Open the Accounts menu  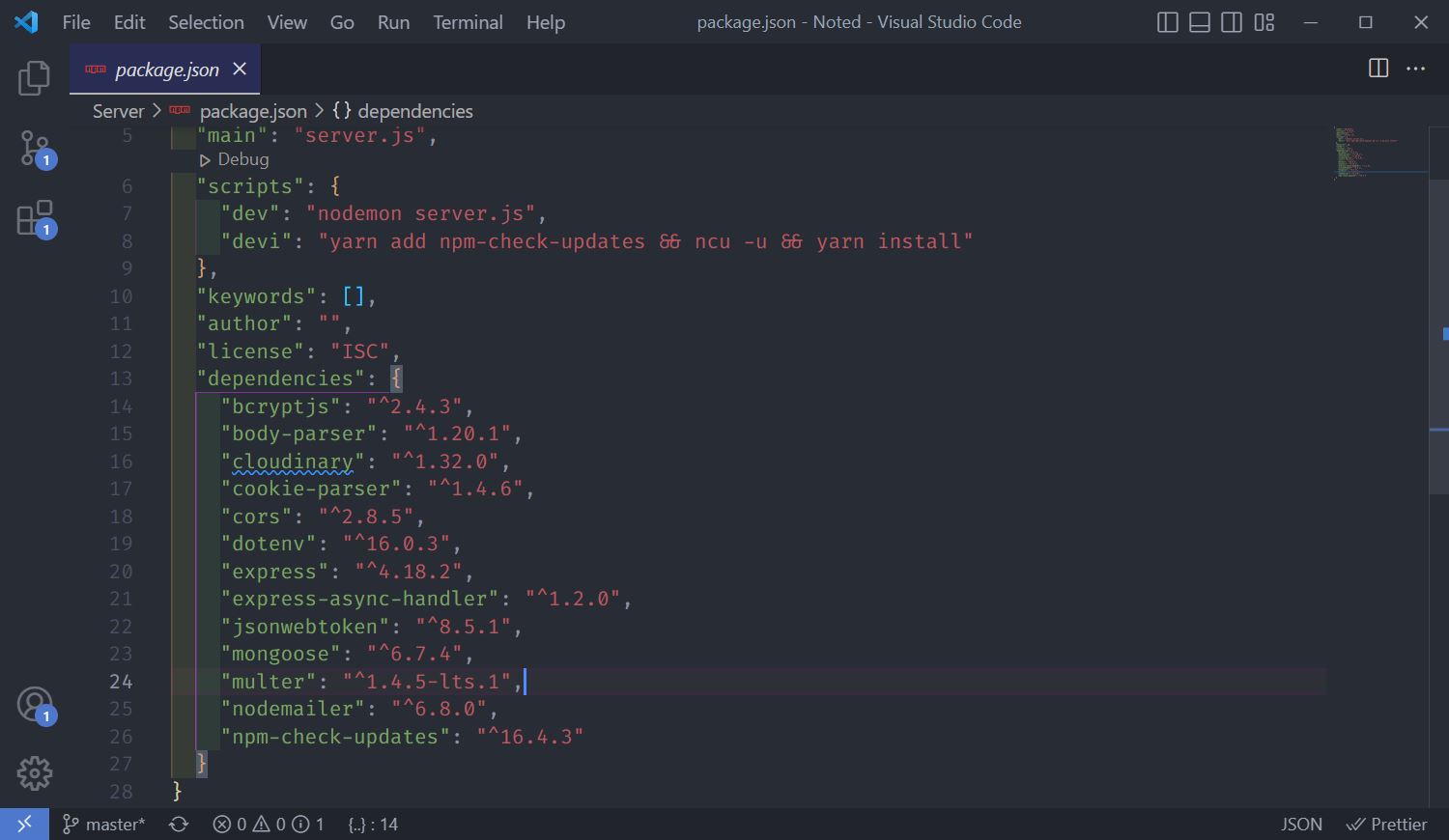coord(36,705)
